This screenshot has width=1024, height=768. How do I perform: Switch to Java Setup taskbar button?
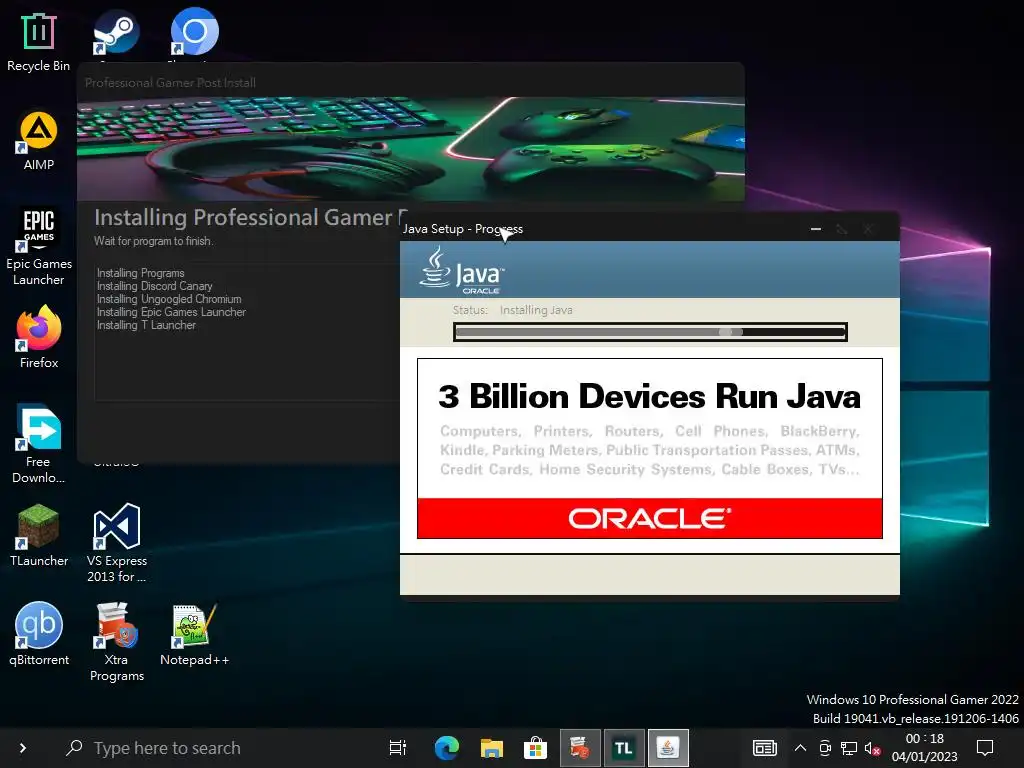pos(667,748)
